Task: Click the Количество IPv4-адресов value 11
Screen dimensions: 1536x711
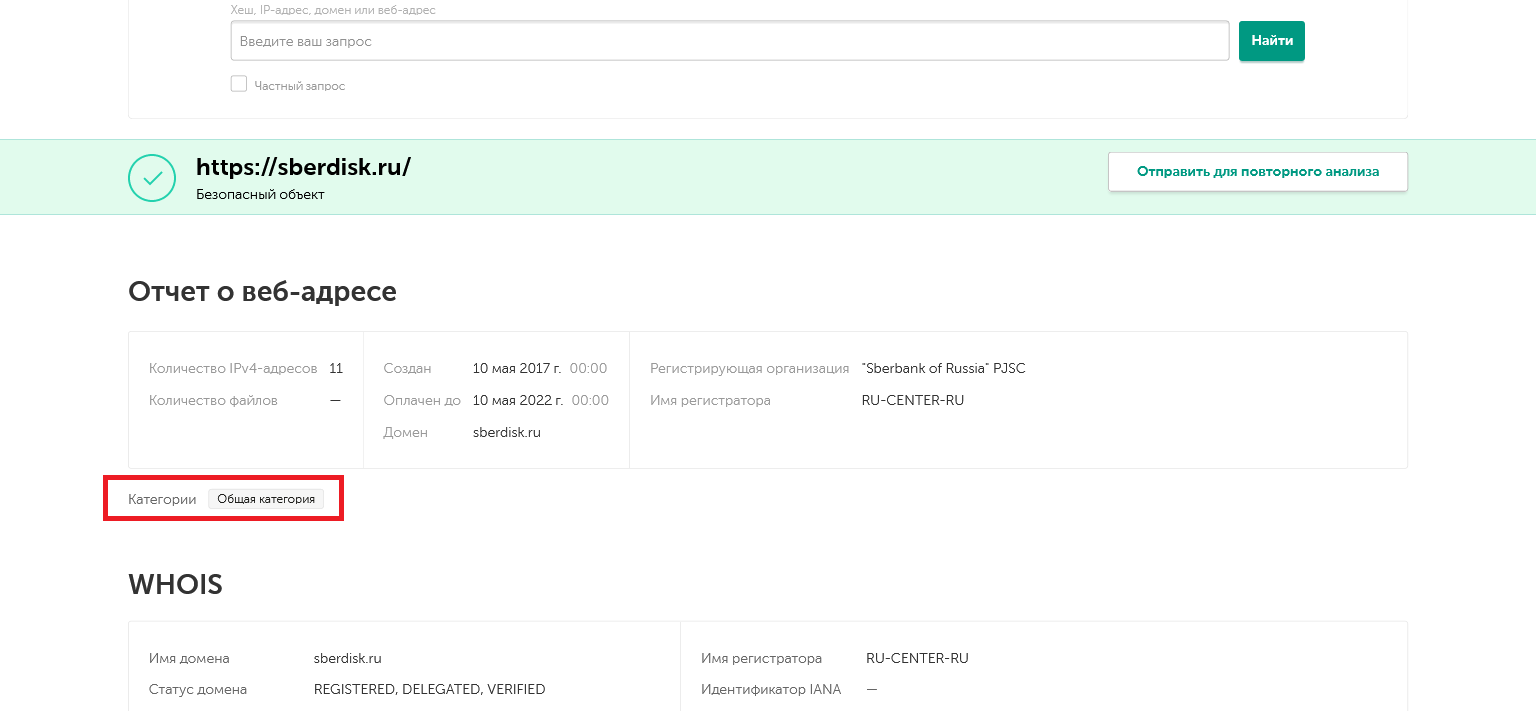Action: pyautogui.click(x=336, y=369)
